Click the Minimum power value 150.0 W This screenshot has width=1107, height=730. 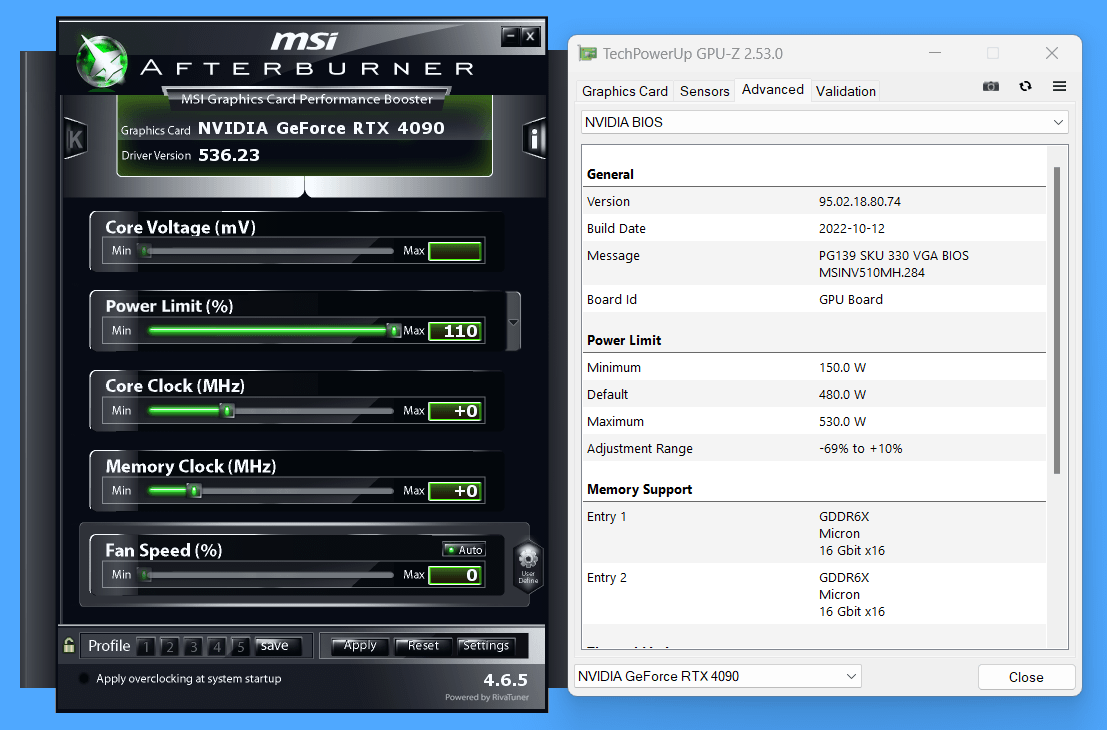coord(842,367)
